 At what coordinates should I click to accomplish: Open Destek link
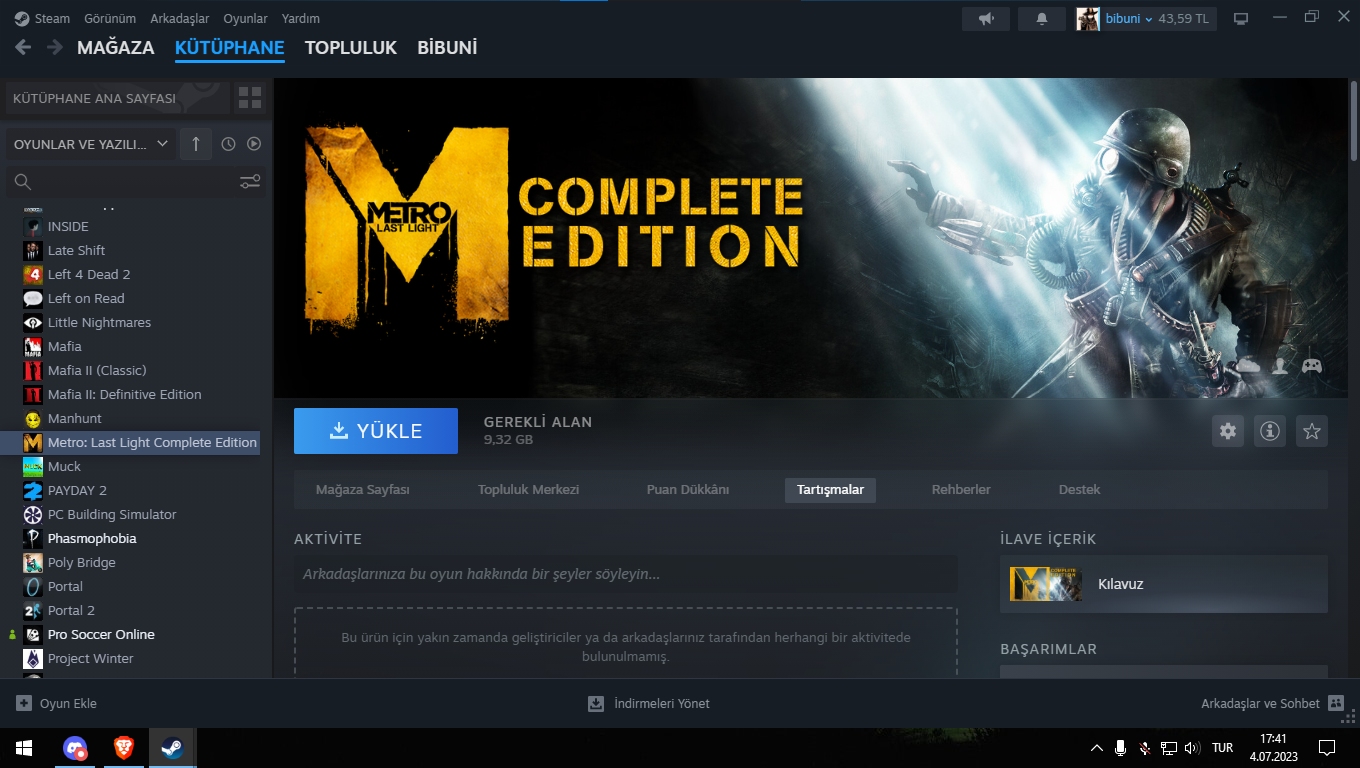1079,490
